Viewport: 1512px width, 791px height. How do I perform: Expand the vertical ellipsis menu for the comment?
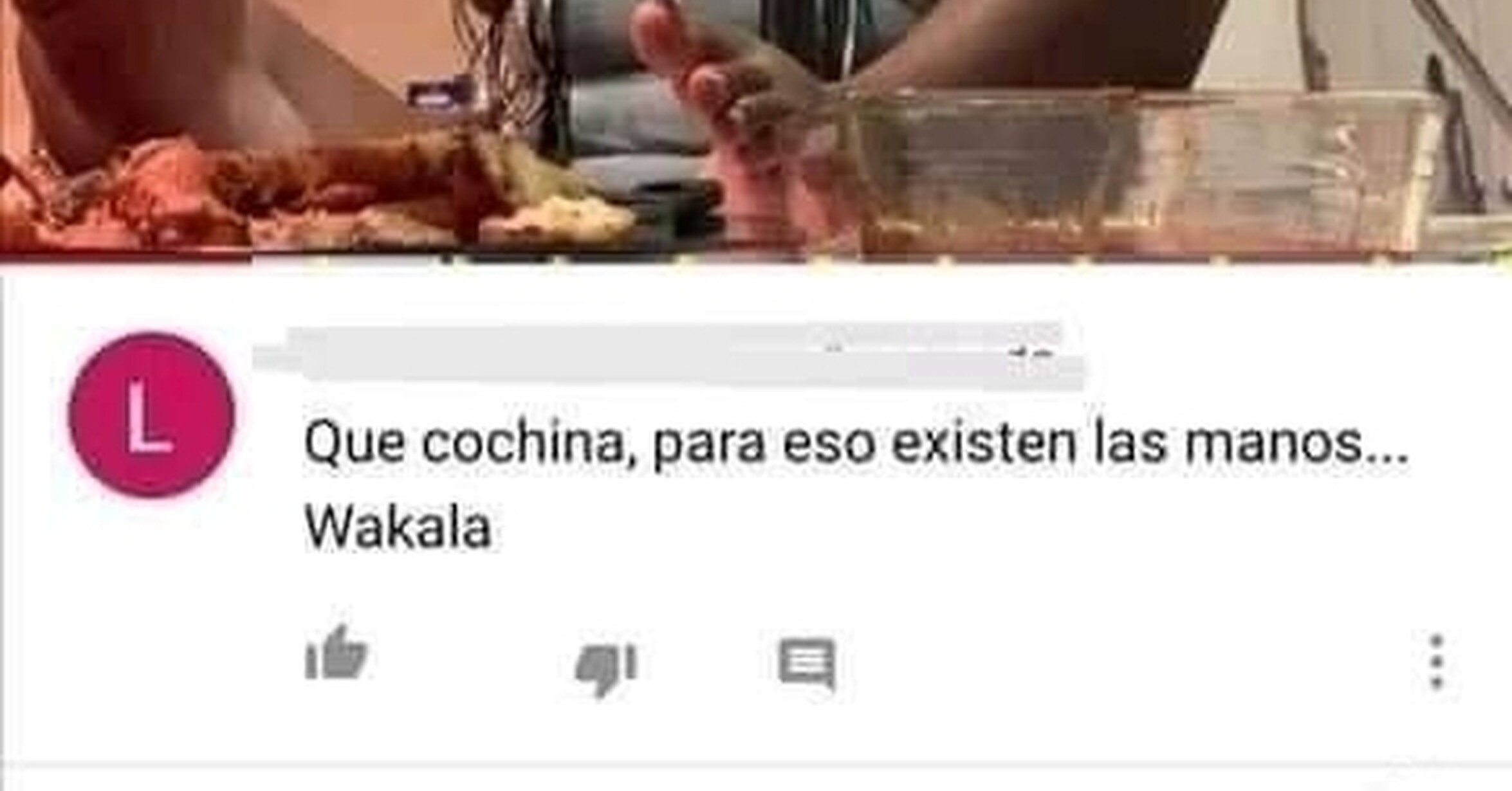tap(1437, 662)
